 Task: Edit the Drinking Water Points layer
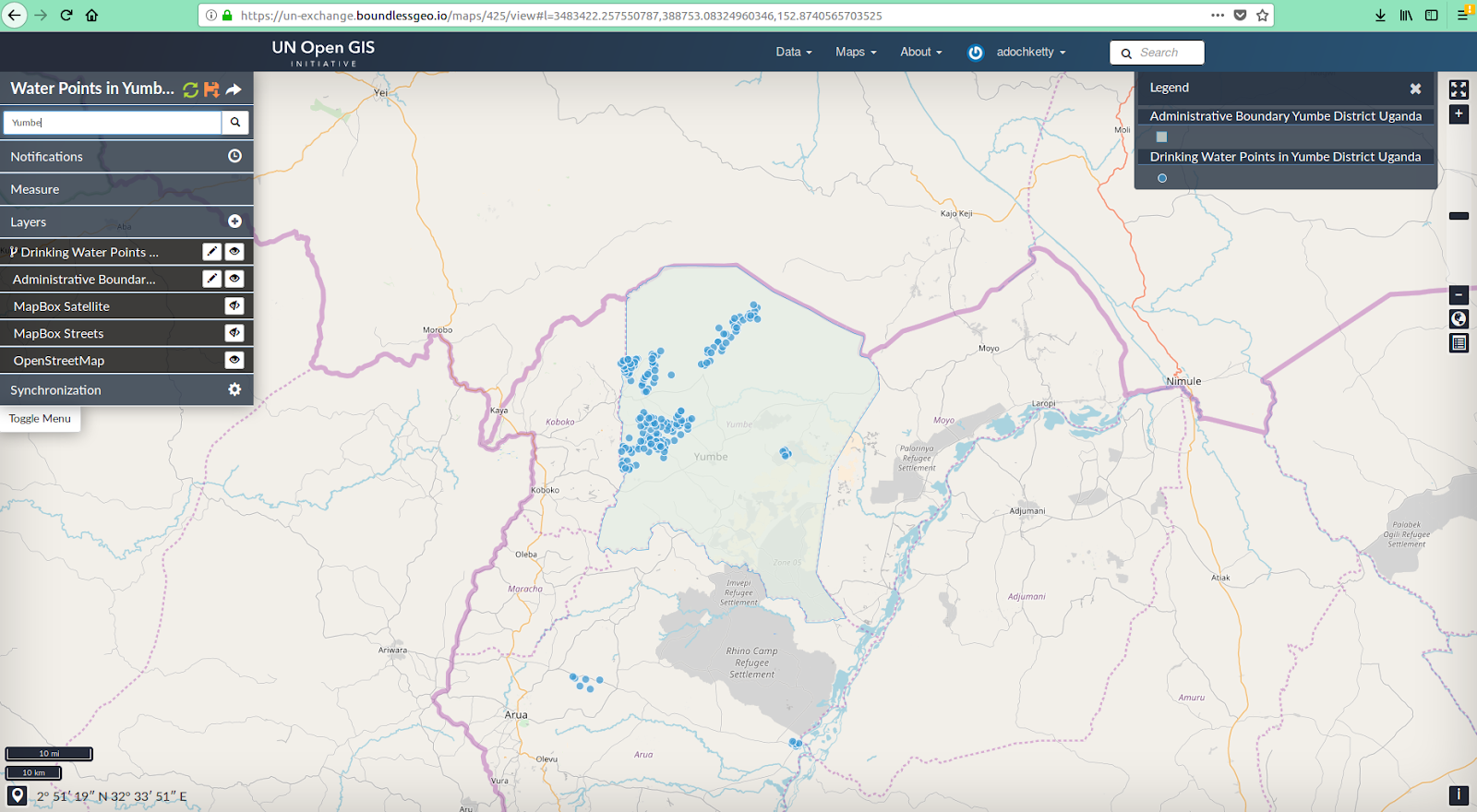pos(211,251)
